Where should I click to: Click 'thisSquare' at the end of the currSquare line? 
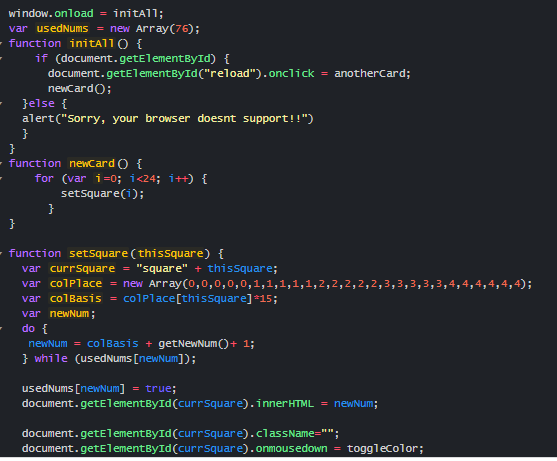pyautogui.click(x=240, y=269)
